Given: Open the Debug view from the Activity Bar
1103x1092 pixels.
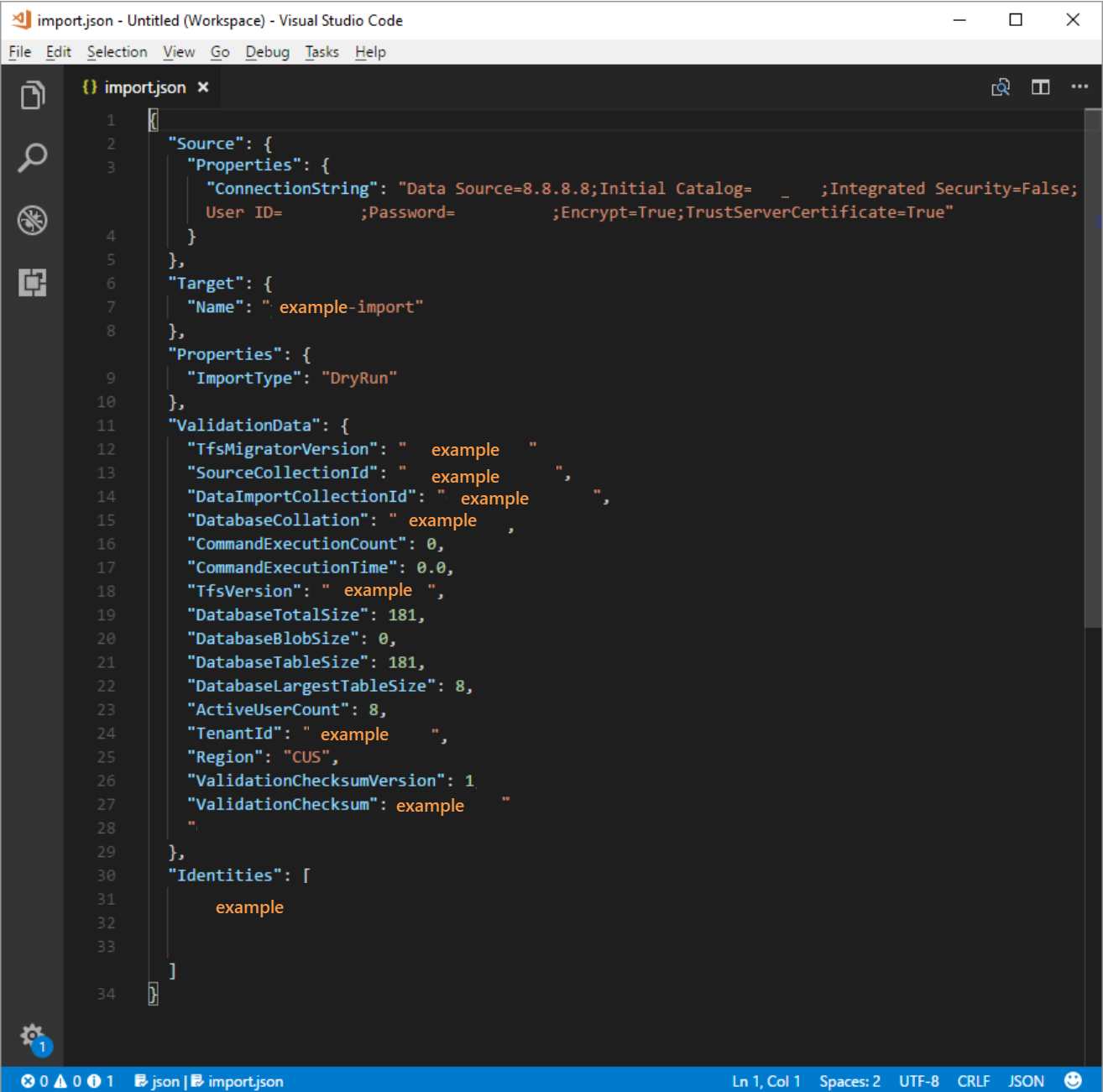Looking at the screenshot, I should (x=33, y=220).
